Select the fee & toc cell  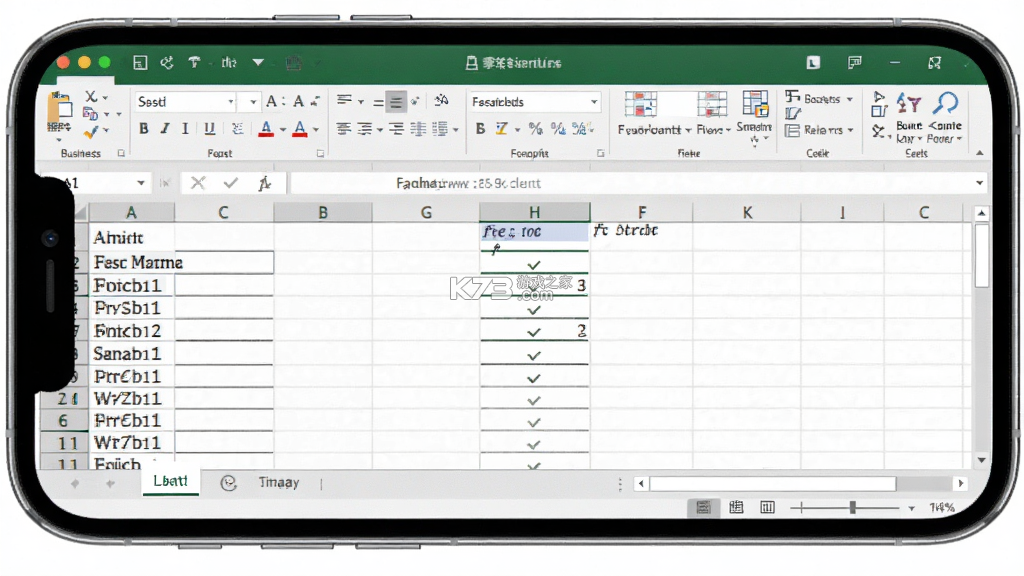click(x=534, y=232)
